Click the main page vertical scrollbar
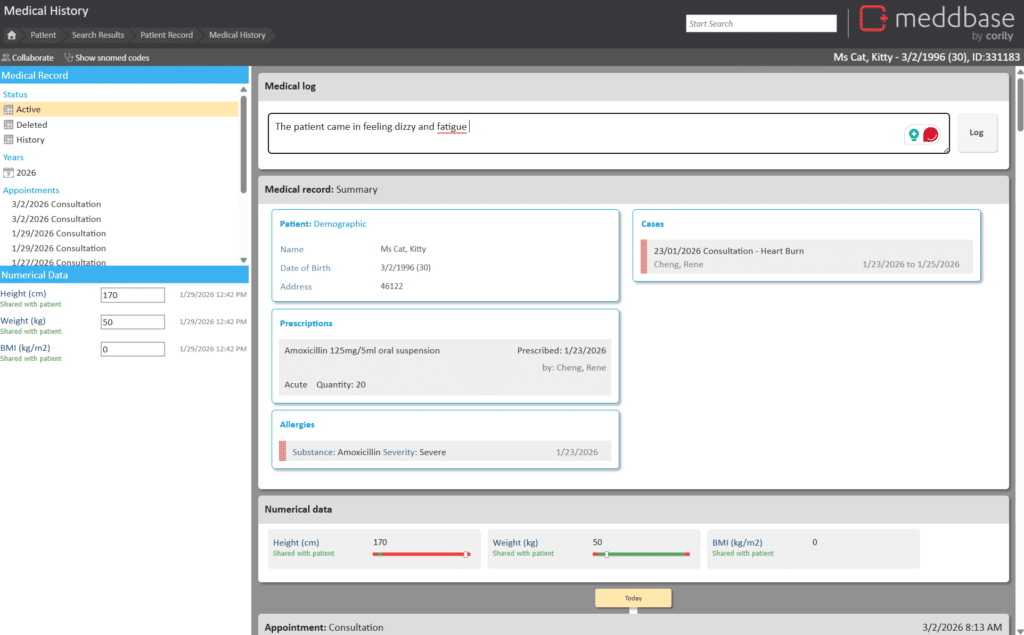The width and height of the screenshot is (1024, 635). click(x=1019, y=105)
